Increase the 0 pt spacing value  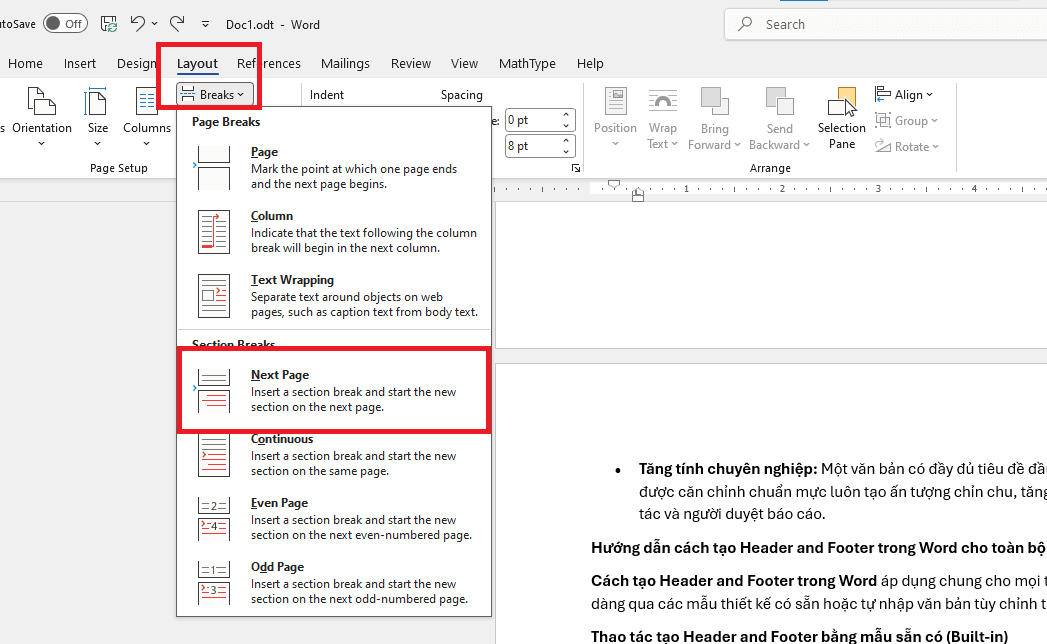click(566, 115)
